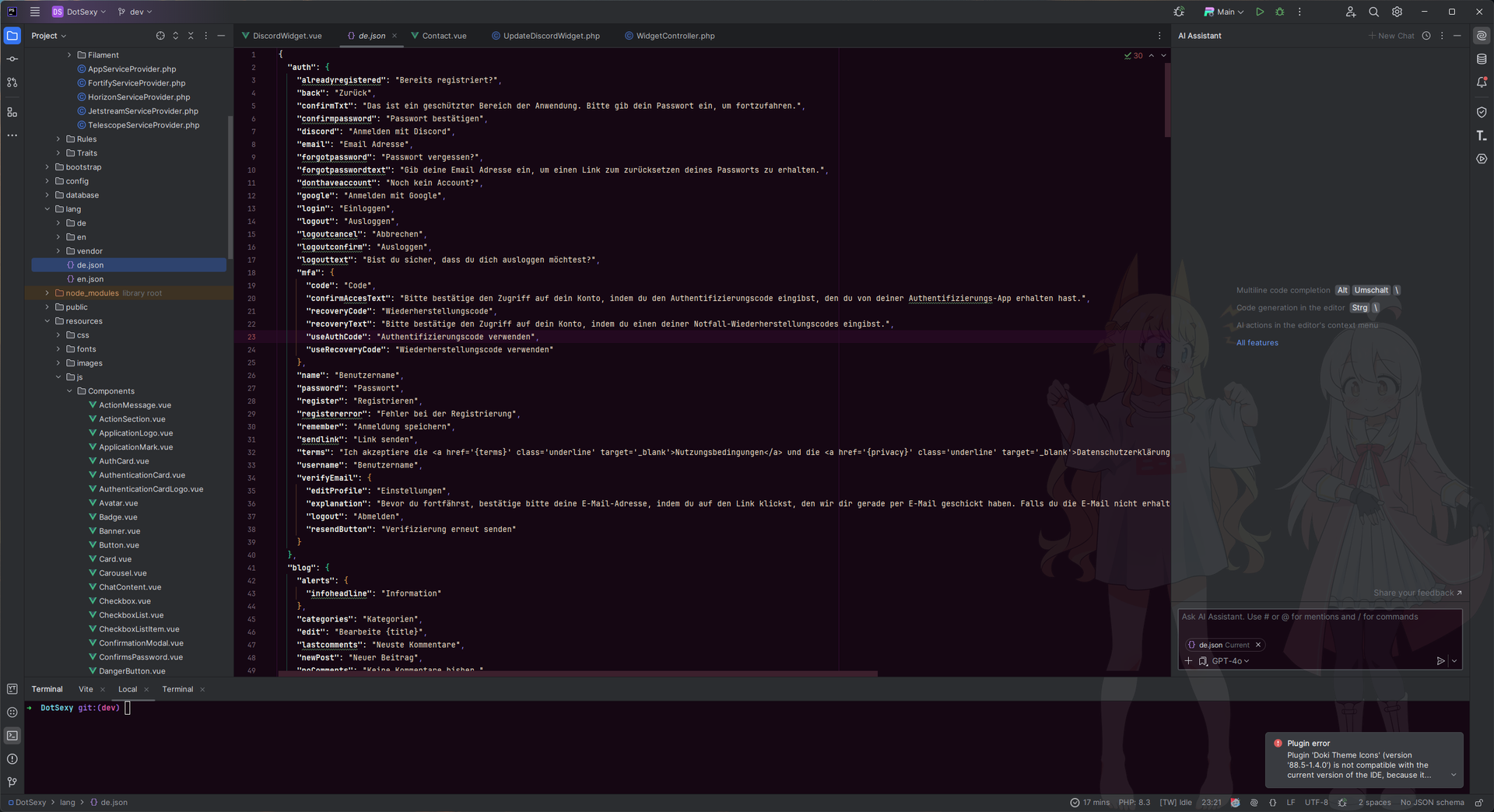
Task: Click the All features link
Action: click(x=1257, y=343)
